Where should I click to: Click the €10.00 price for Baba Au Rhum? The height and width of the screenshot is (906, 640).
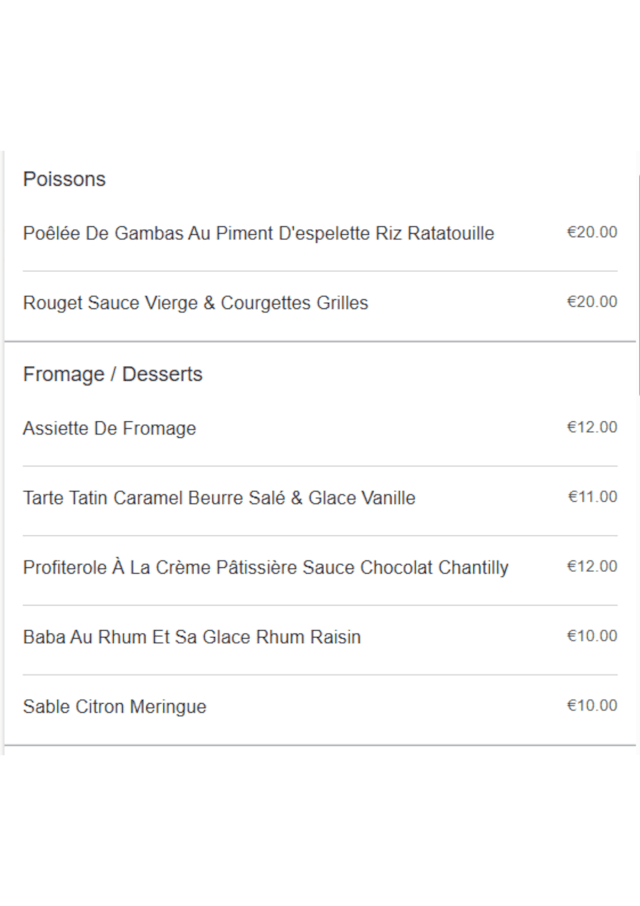(x=592, y=635)
